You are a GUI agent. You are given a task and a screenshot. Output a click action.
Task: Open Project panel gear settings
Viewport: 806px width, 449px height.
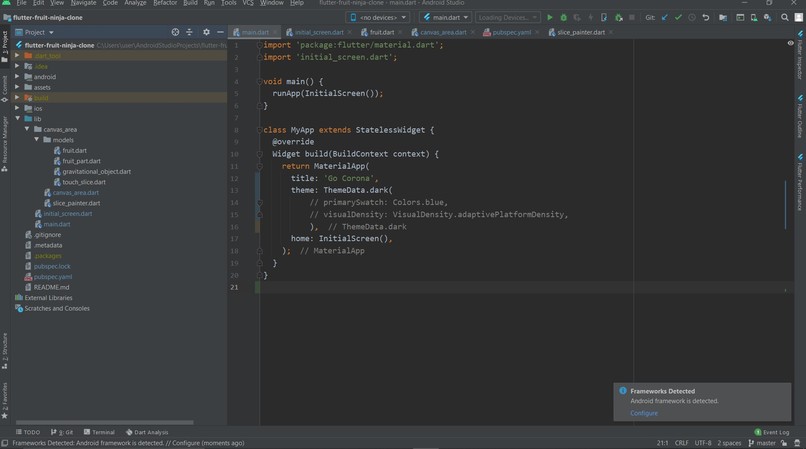206,32
